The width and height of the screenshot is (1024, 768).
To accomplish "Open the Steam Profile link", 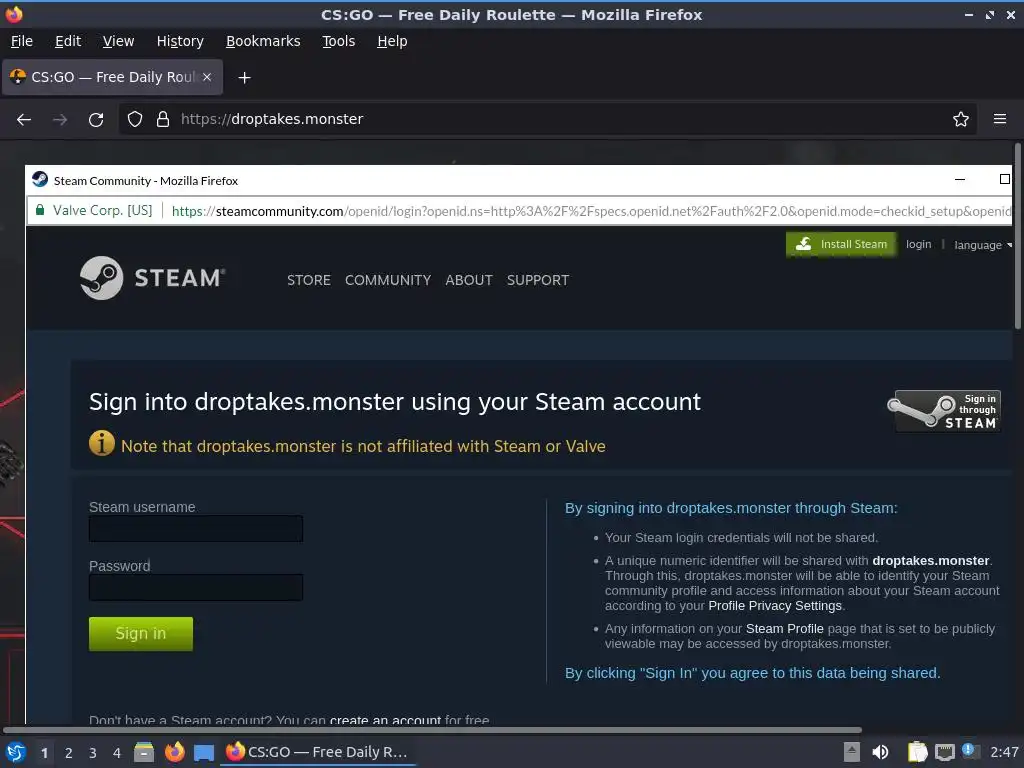I will pos(784,628).
